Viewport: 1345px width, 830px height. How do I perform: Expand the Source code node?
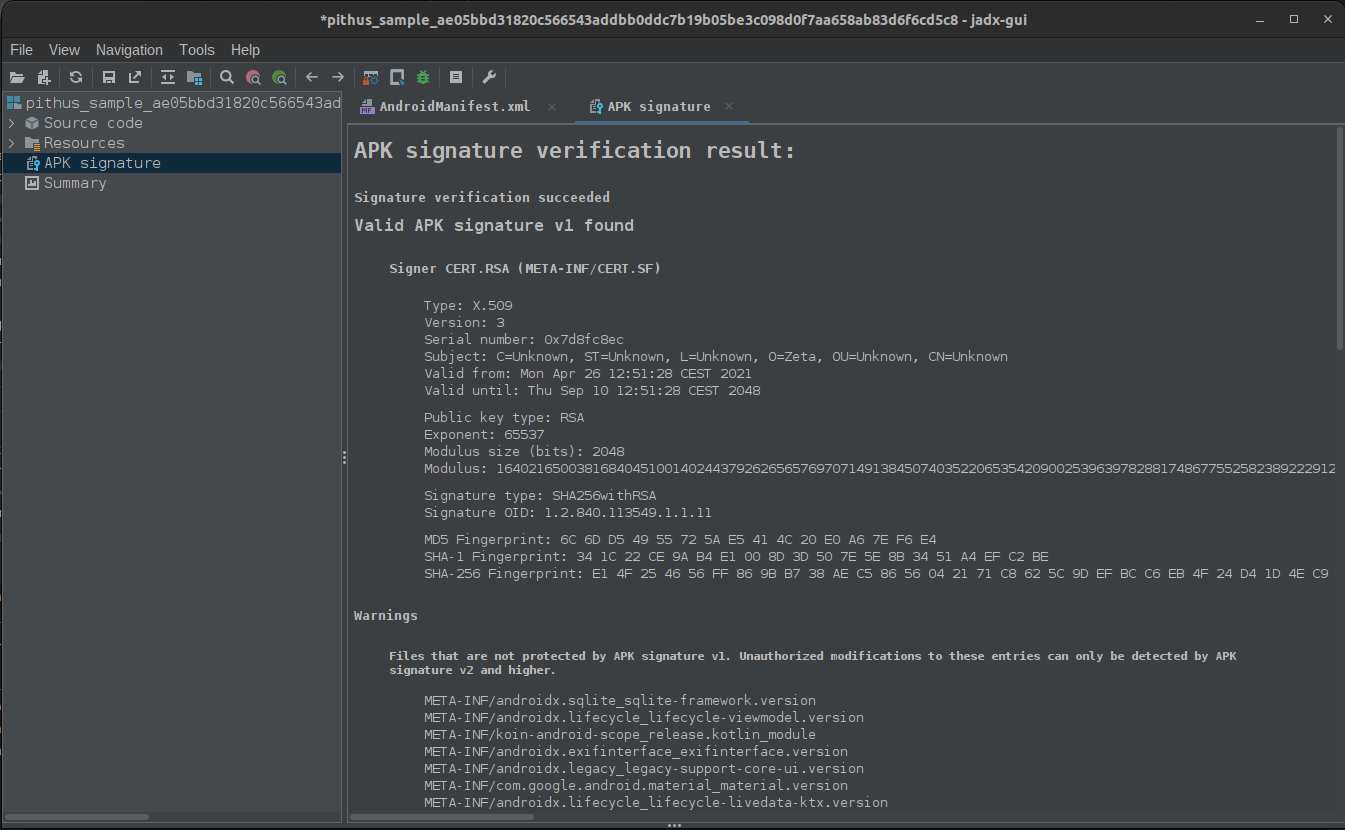[x=11, y=123]
